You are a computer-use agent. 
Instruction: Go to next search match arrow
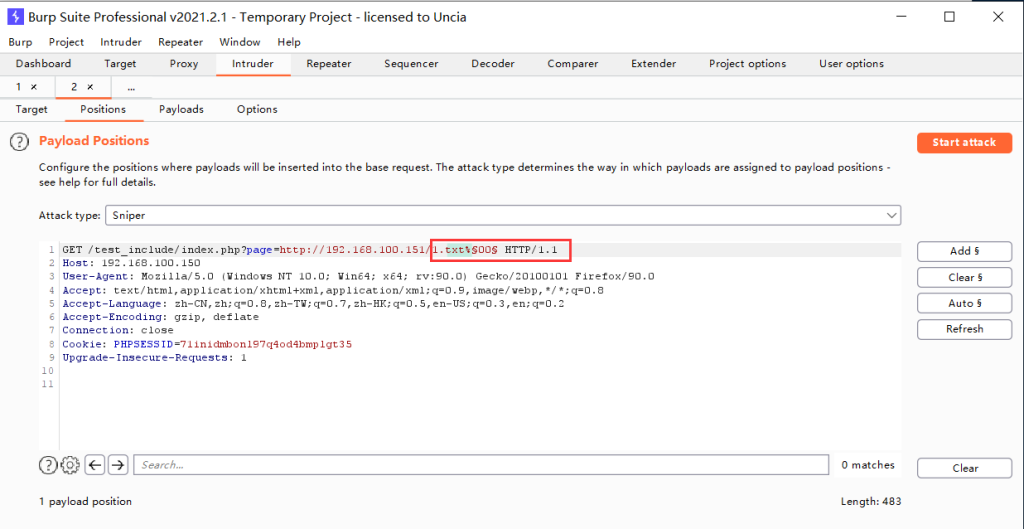(118, 464)
